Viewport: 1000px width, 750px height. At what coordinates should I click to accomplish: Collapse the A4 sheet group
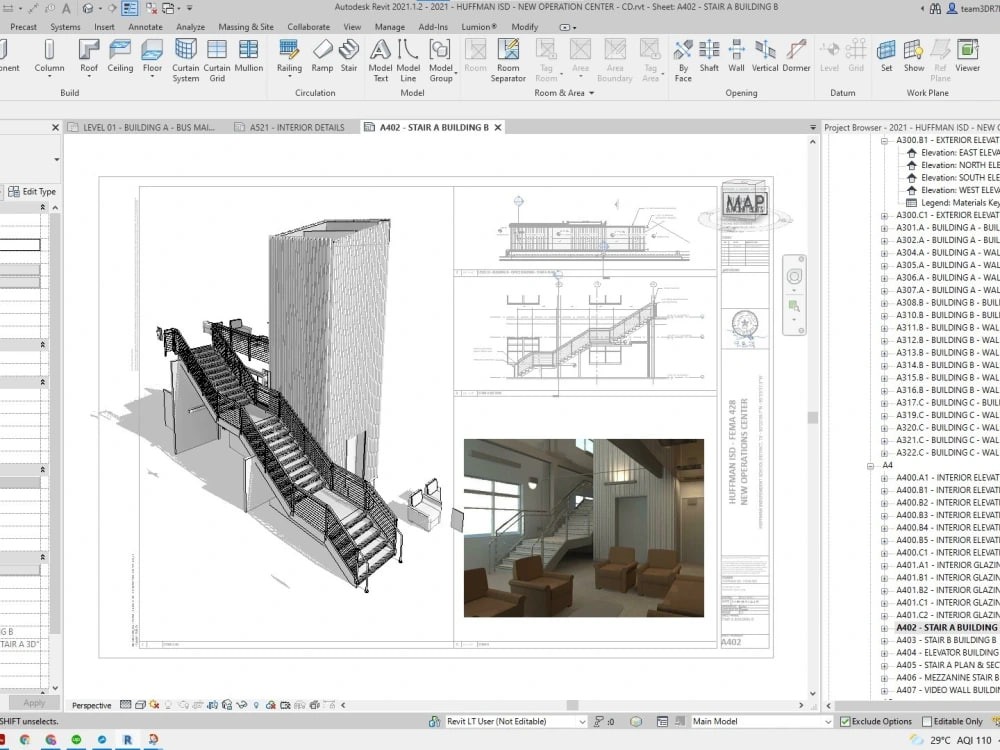[x=871, y=465]
